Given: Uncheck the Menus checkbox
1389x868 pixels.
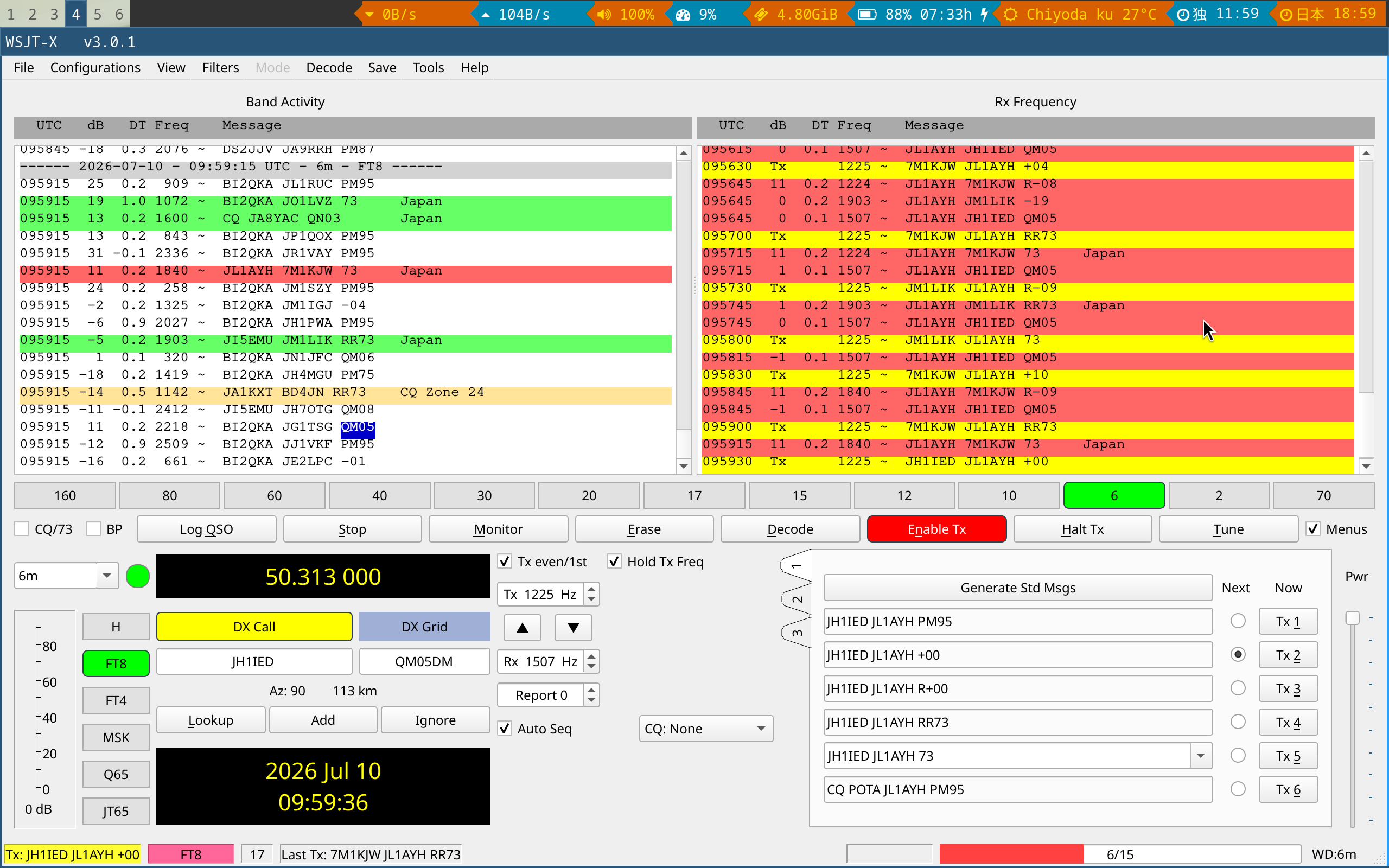Looking at the screenshot, I should (x=1312, y=529).
